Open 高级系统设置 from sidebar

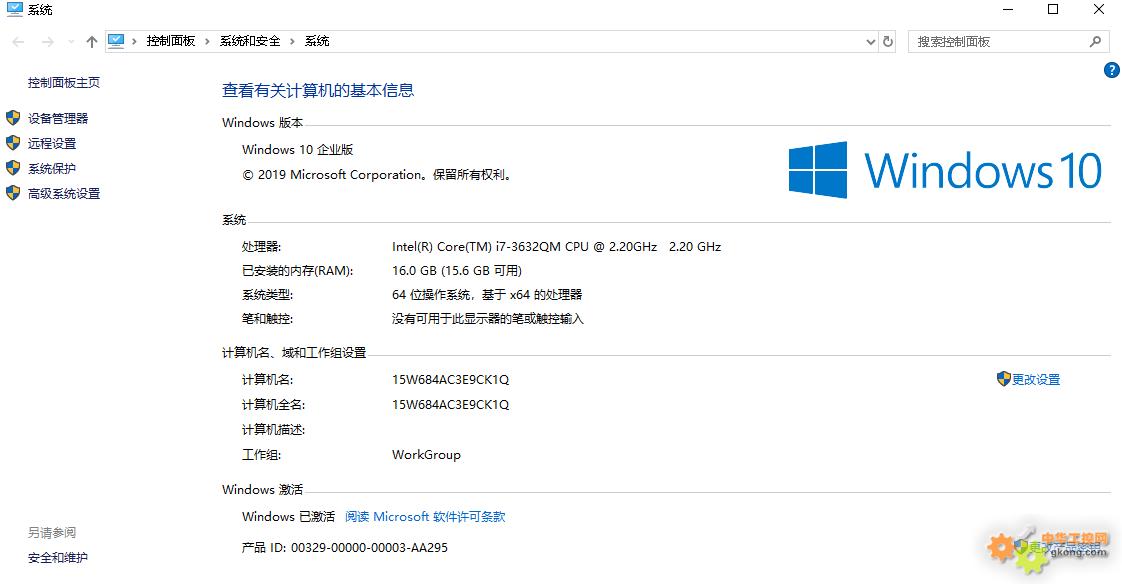(x=64, y=193)
